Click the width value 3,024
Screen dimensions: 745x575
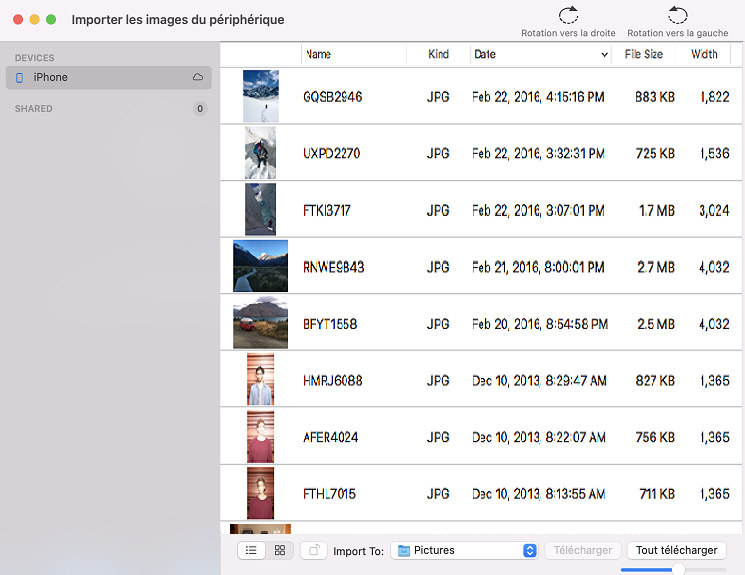pos(714,211)
